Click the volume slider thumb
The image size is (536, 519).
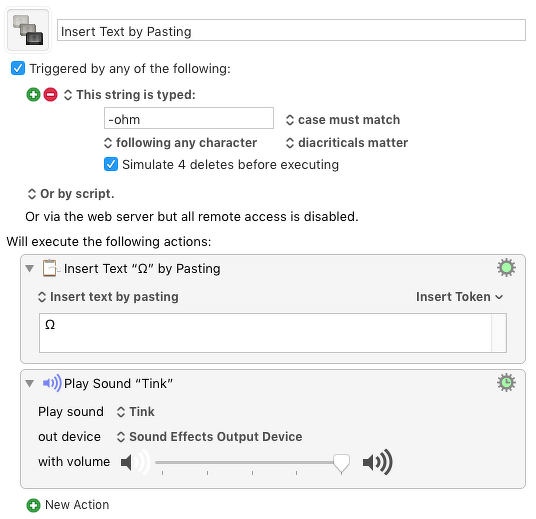click(341, 464)
